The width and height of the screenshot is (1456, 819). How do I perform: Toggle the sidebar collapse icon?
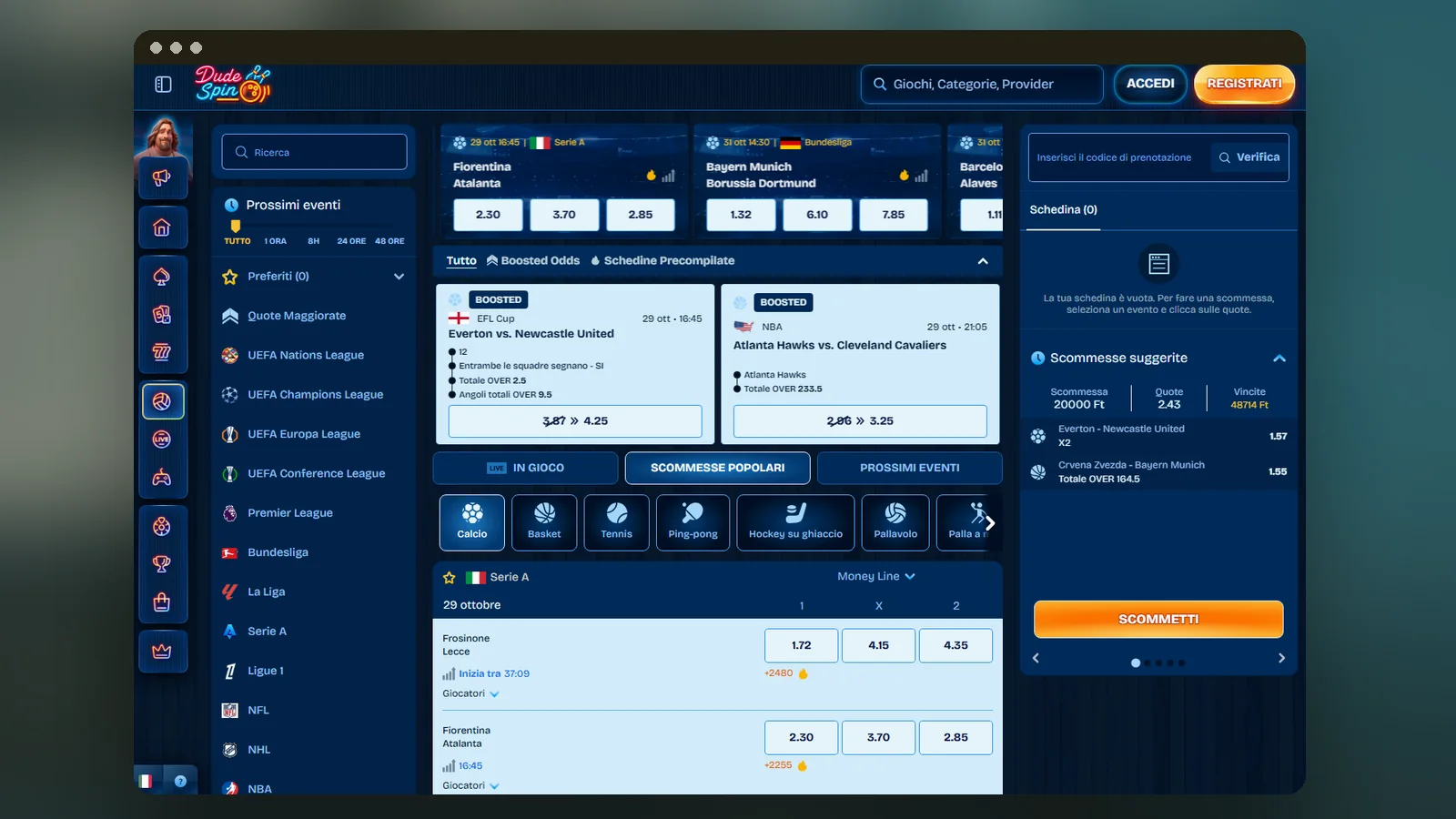tap(163, 84)
